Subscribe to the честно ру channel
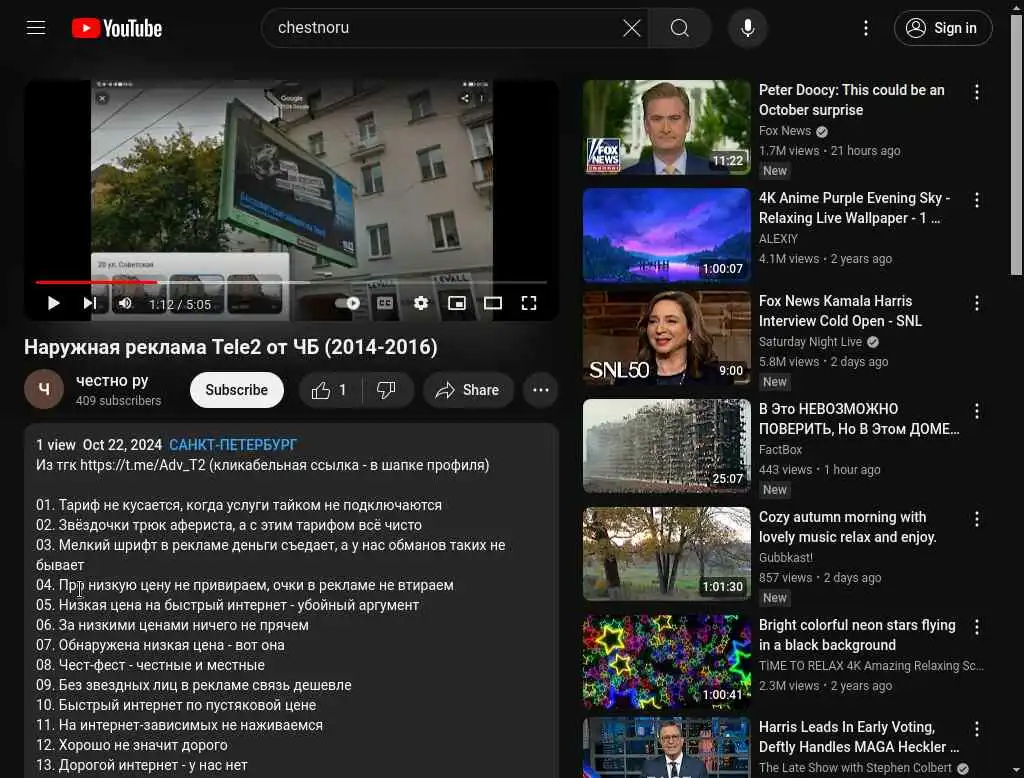Screen dimensions: 1024x778 click(x=236, y=390)
